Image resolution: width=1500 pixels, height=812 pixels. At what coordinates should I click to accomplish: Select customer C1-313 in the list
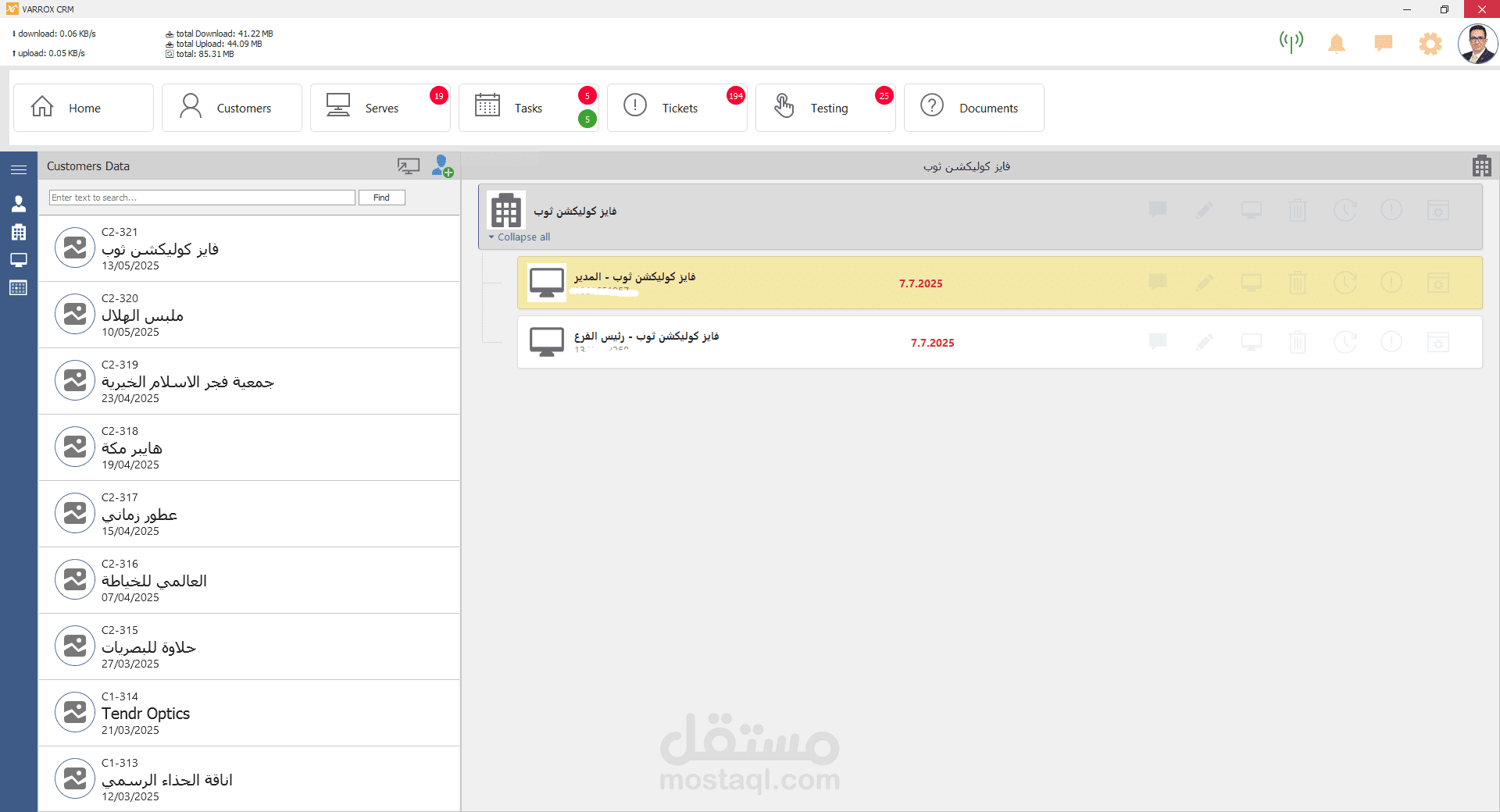(249, 778)
